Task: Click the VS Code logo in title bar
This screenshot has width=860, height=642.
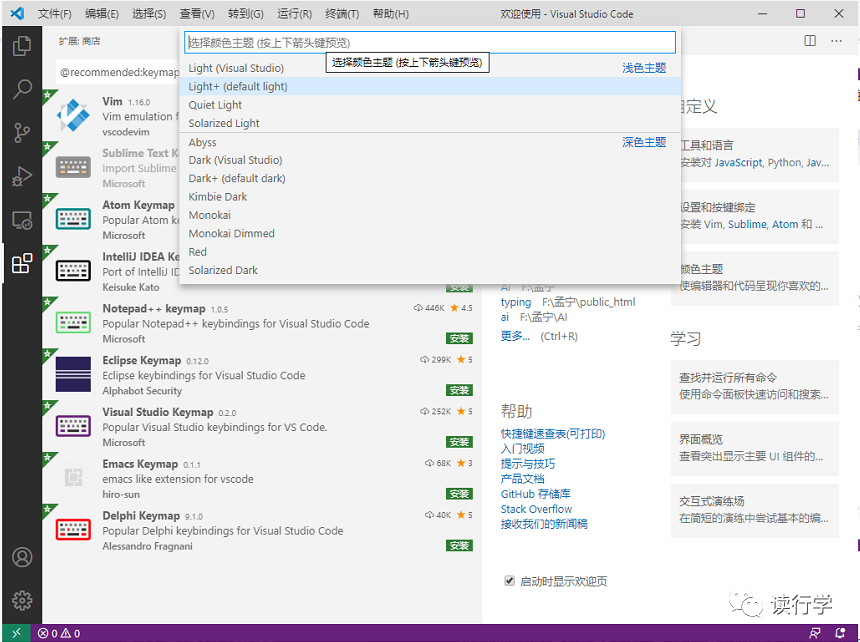Action: click(x=17, y=13)
